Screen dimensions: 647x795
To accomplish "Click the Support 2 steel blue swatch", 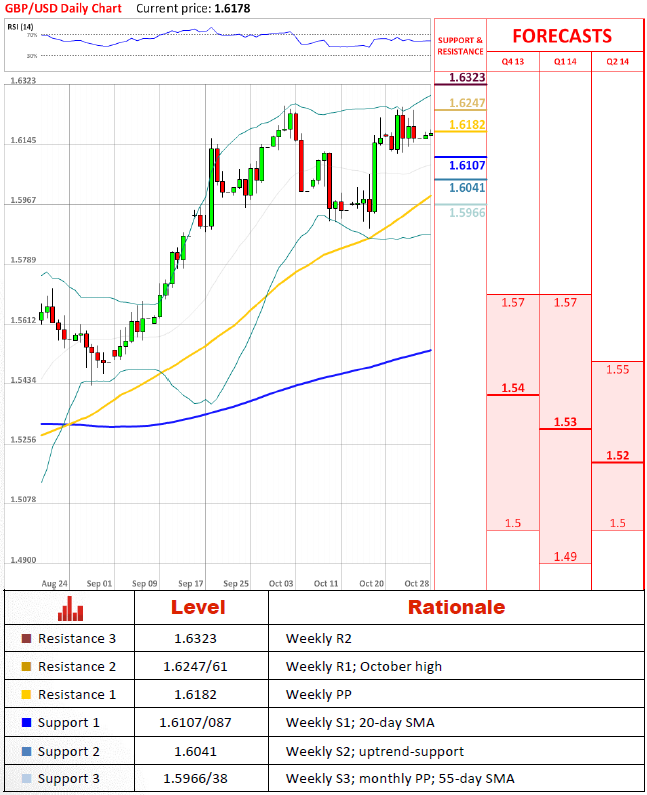I will tap(26, 751).
